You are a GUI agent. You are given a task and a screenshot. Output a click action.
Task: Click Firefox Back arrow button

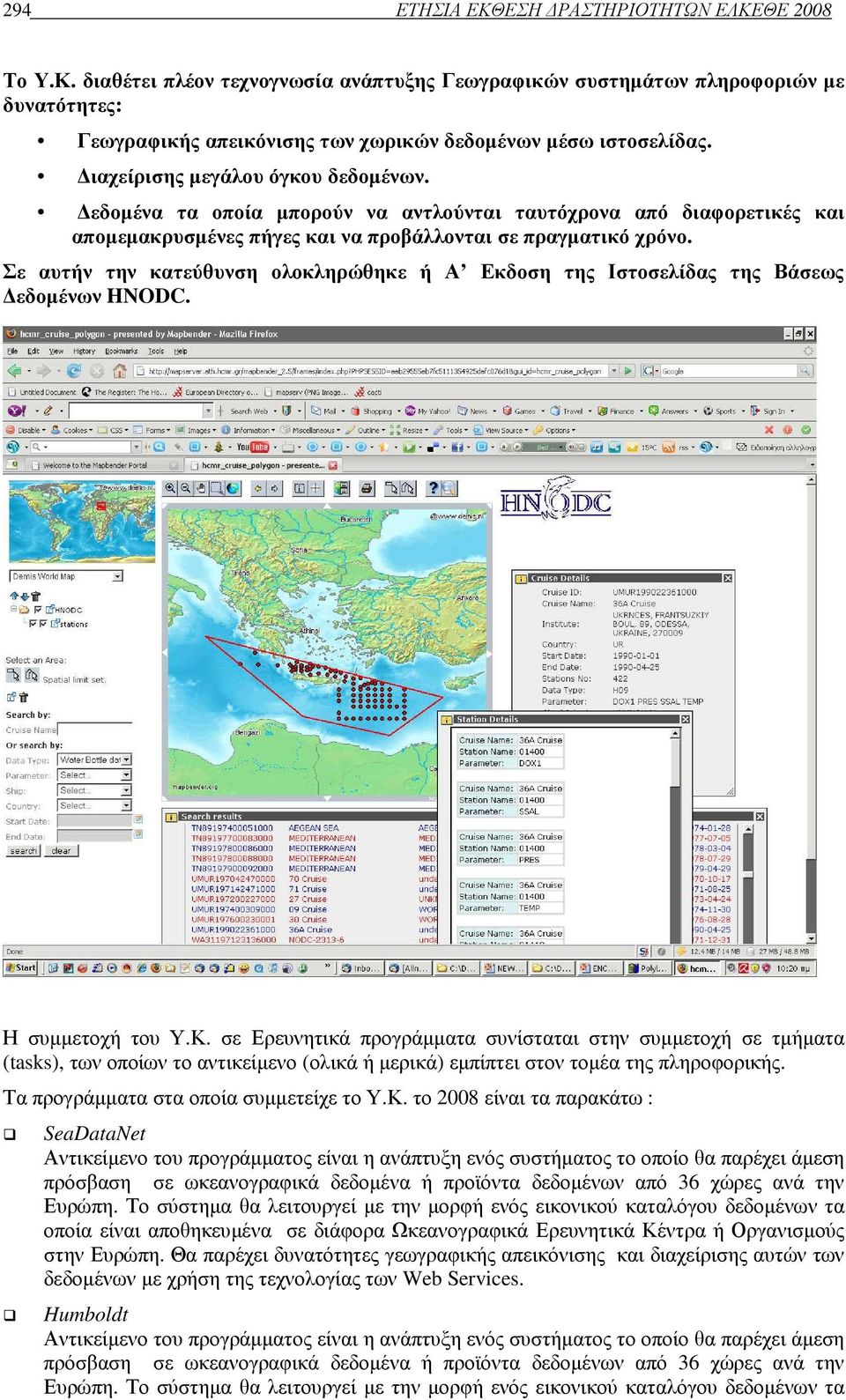[x=16, y=371]
